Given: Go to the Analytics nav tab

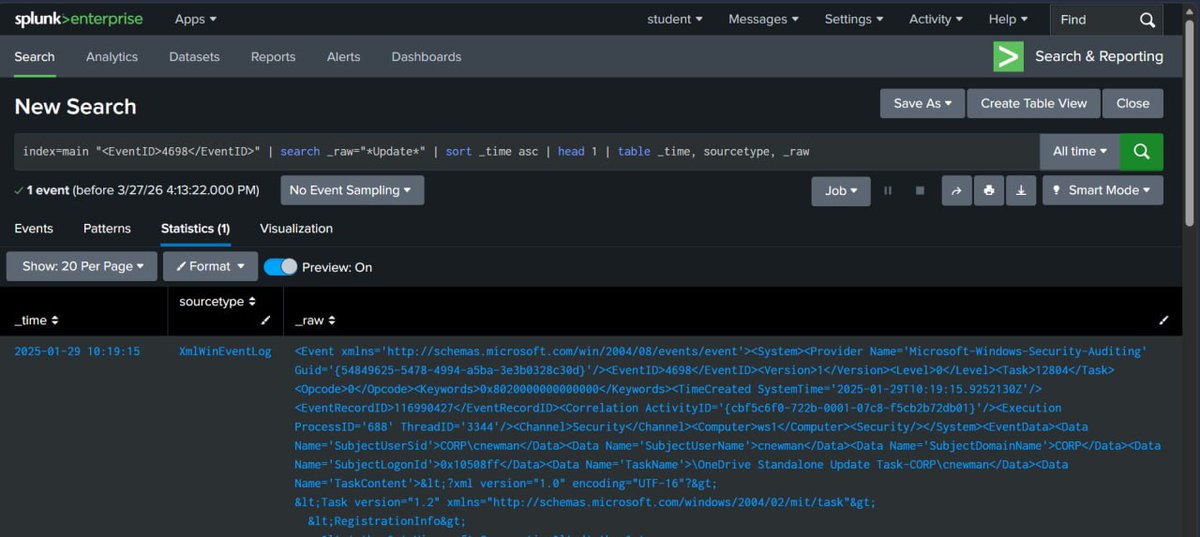Looking at the screenshot, I should click(112, 57).
